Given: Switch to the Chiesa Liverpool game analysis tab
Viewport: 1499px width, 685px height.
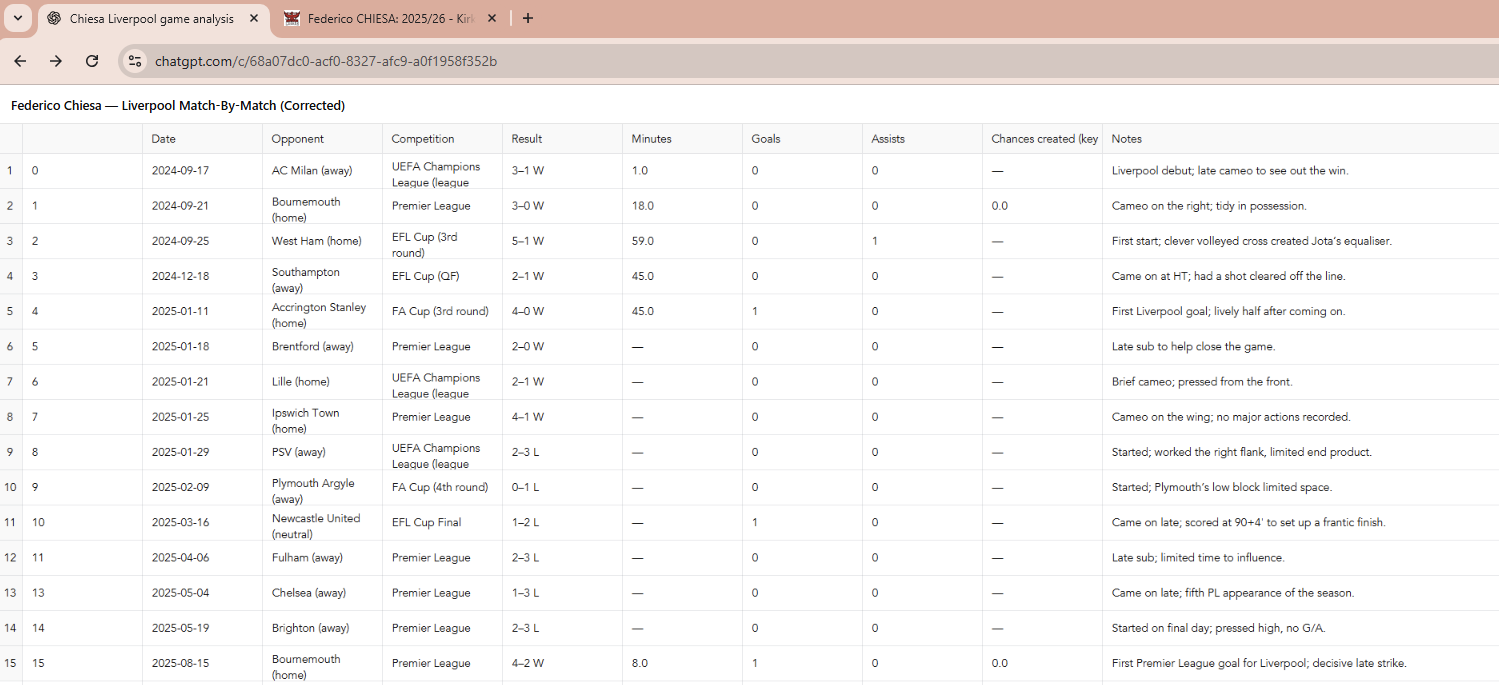Looking at the screenshot, I should (x=152, y=18).
